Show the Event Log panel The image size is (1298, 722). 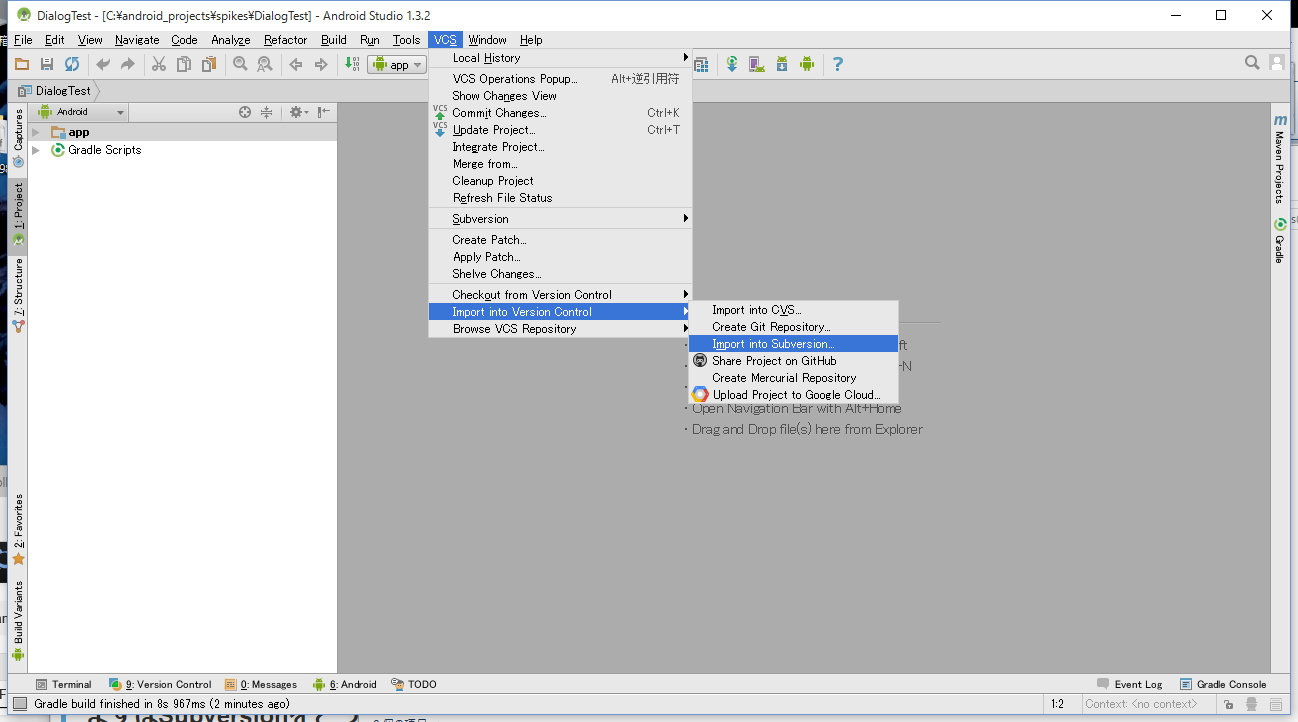coord(1130,684)
